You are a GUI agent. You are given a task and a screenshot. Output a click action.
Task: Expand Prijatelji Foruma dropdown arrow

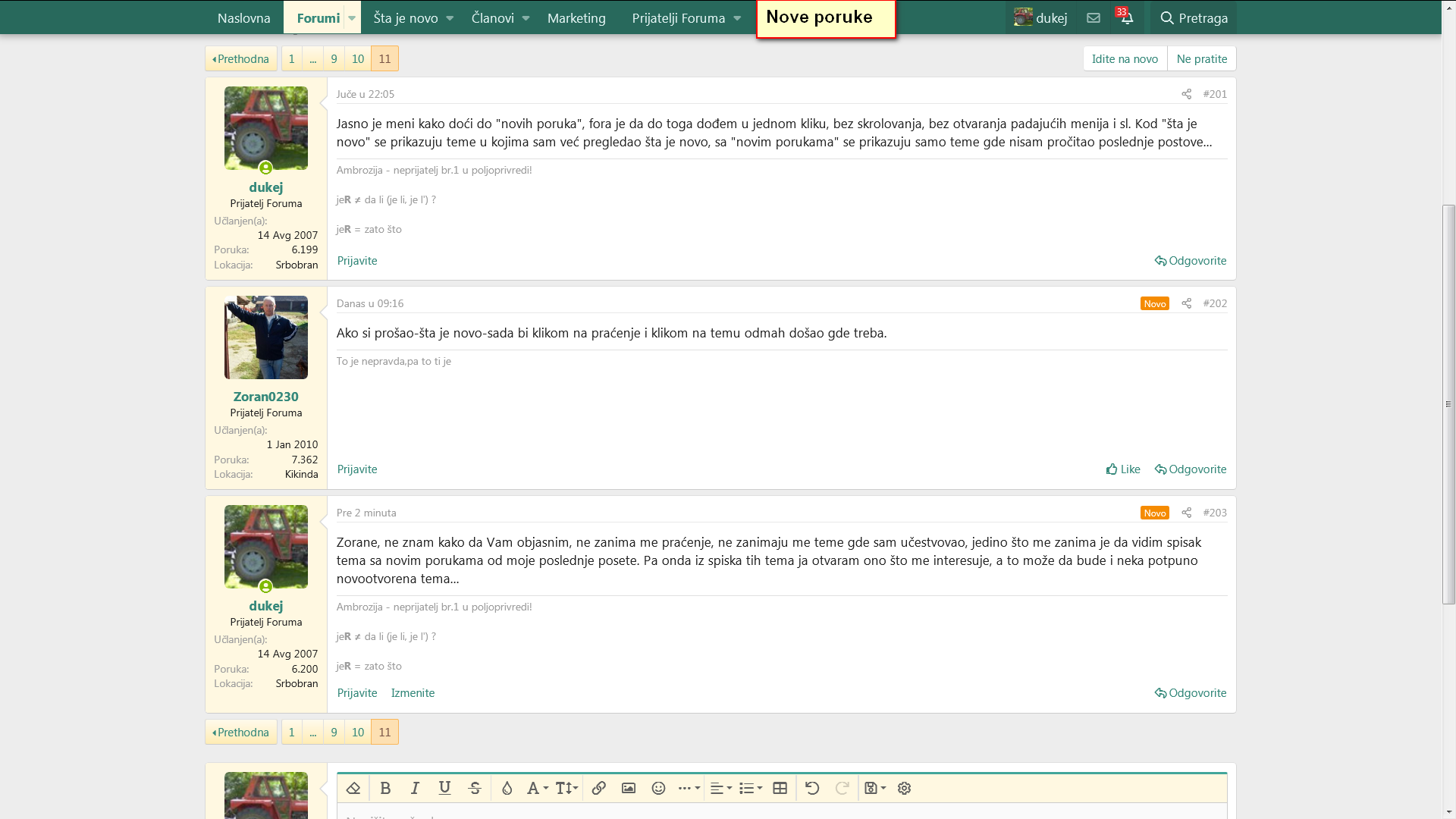pyautogui.click(x=737, y=17)
